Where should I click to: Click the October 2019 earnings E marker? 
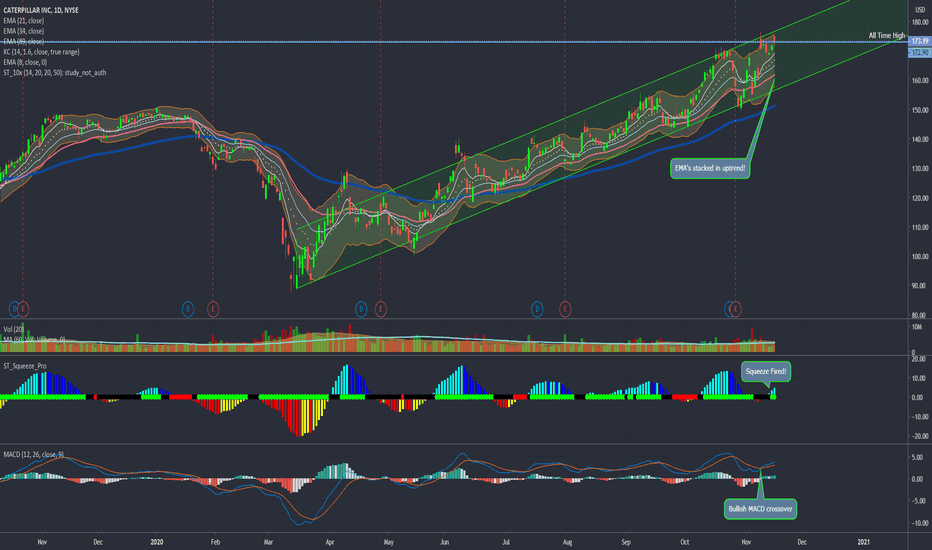23,309
